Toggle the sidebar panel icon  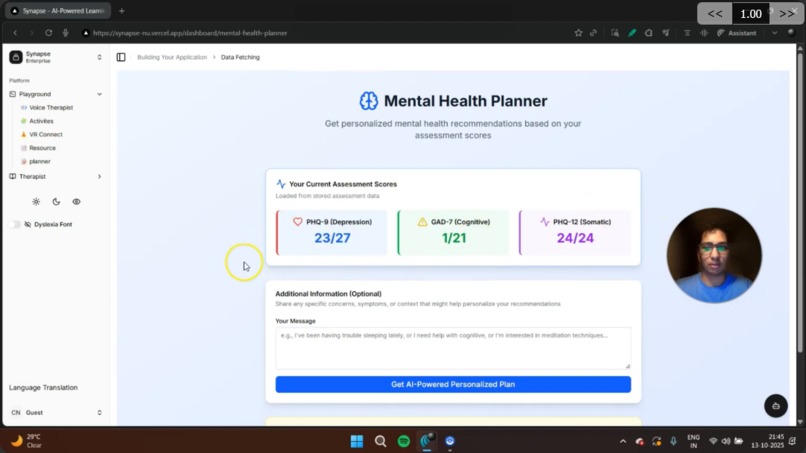(x=121, y=57)
